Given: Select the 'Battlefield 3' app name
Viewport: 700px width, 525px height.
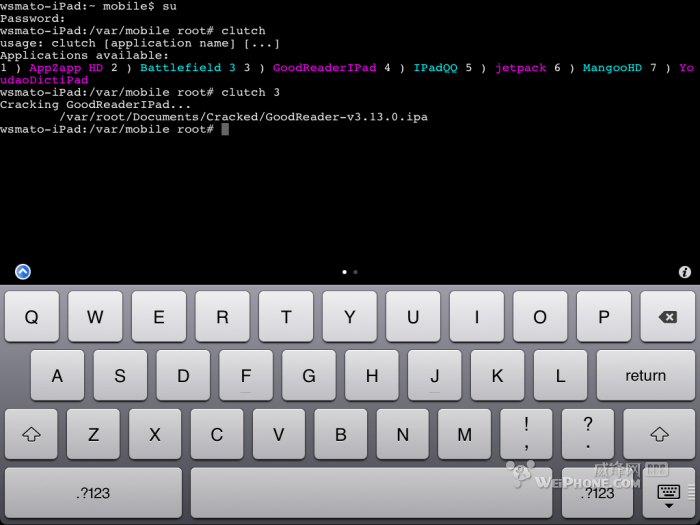Looking at the screenshot, I should click(x=188, y=68).
